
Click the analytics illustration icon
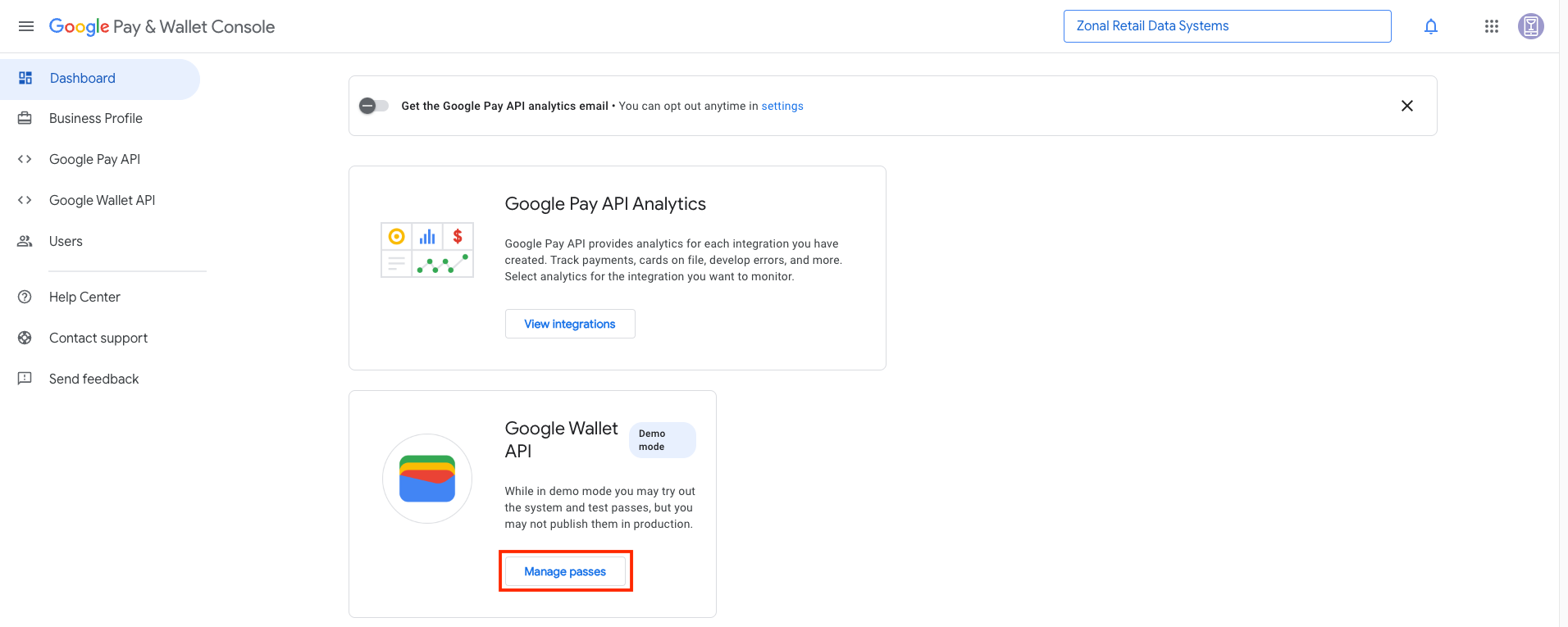coord(427,250)
